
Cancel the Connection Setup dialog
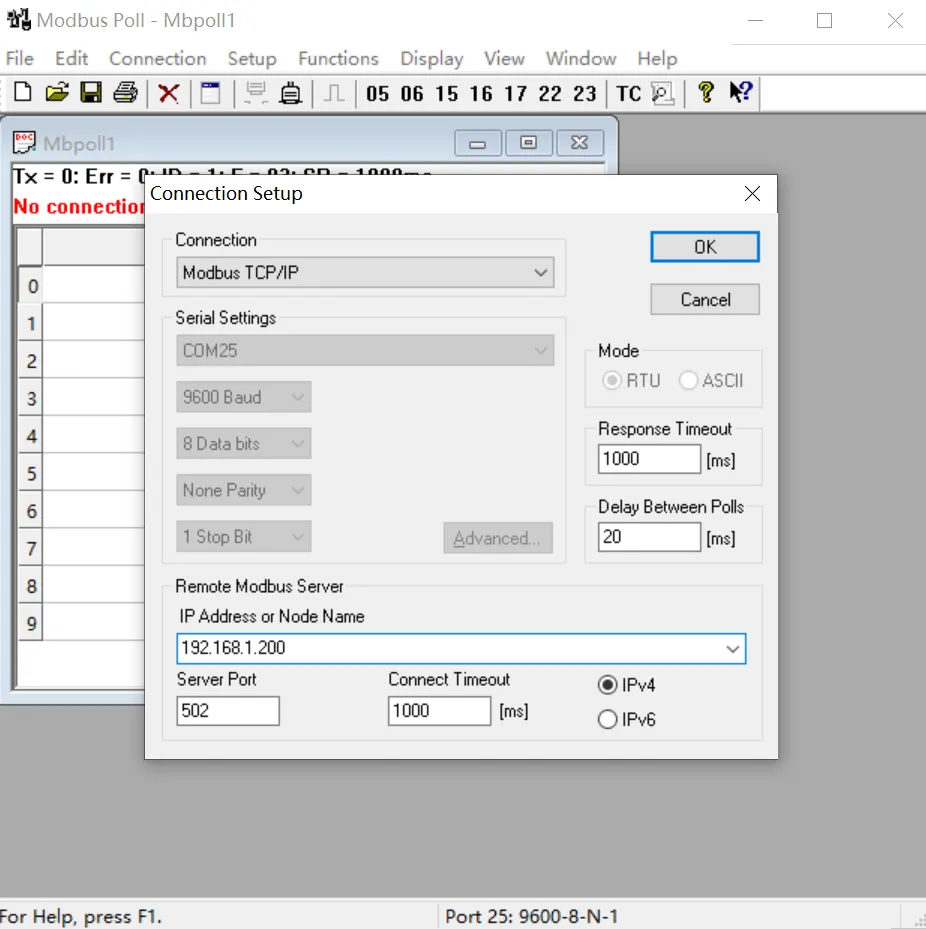click(x=704, y=299)
